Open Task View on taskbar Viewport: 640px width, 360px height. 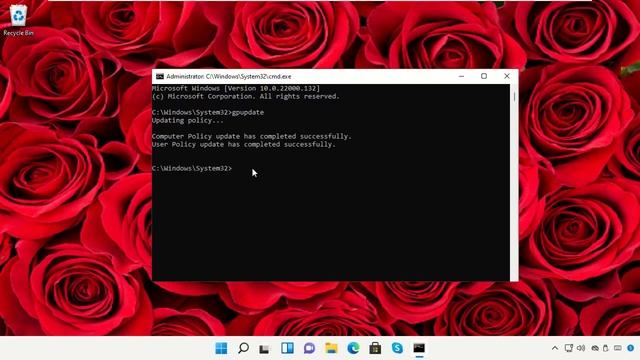coord(264,349)
